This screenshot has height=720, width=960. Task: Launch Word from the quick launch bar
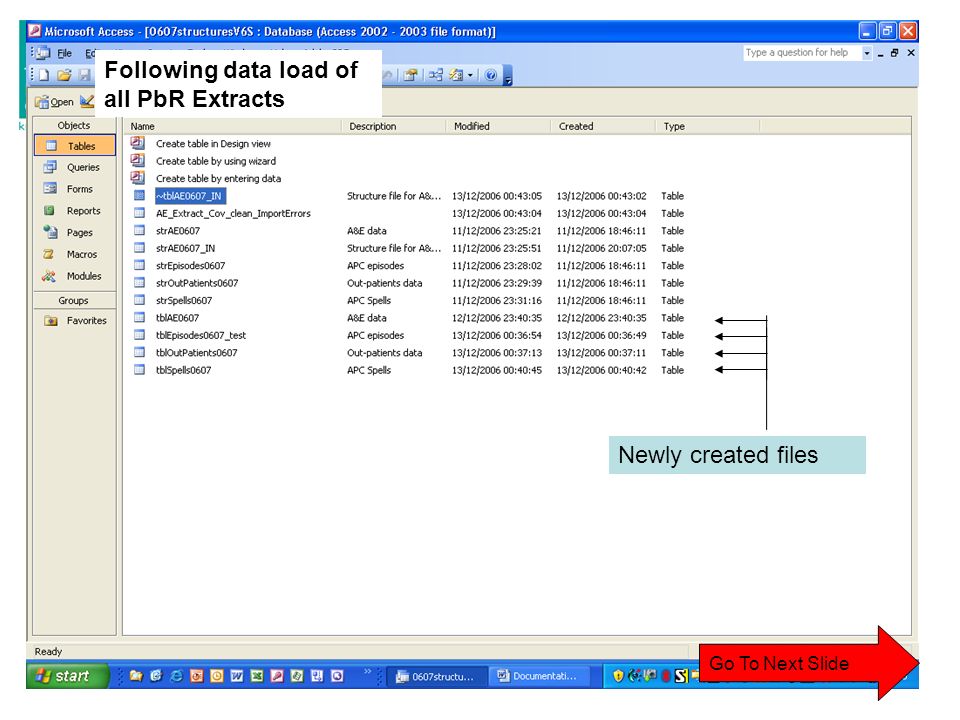pyautogui.click(x=236, y=676)
